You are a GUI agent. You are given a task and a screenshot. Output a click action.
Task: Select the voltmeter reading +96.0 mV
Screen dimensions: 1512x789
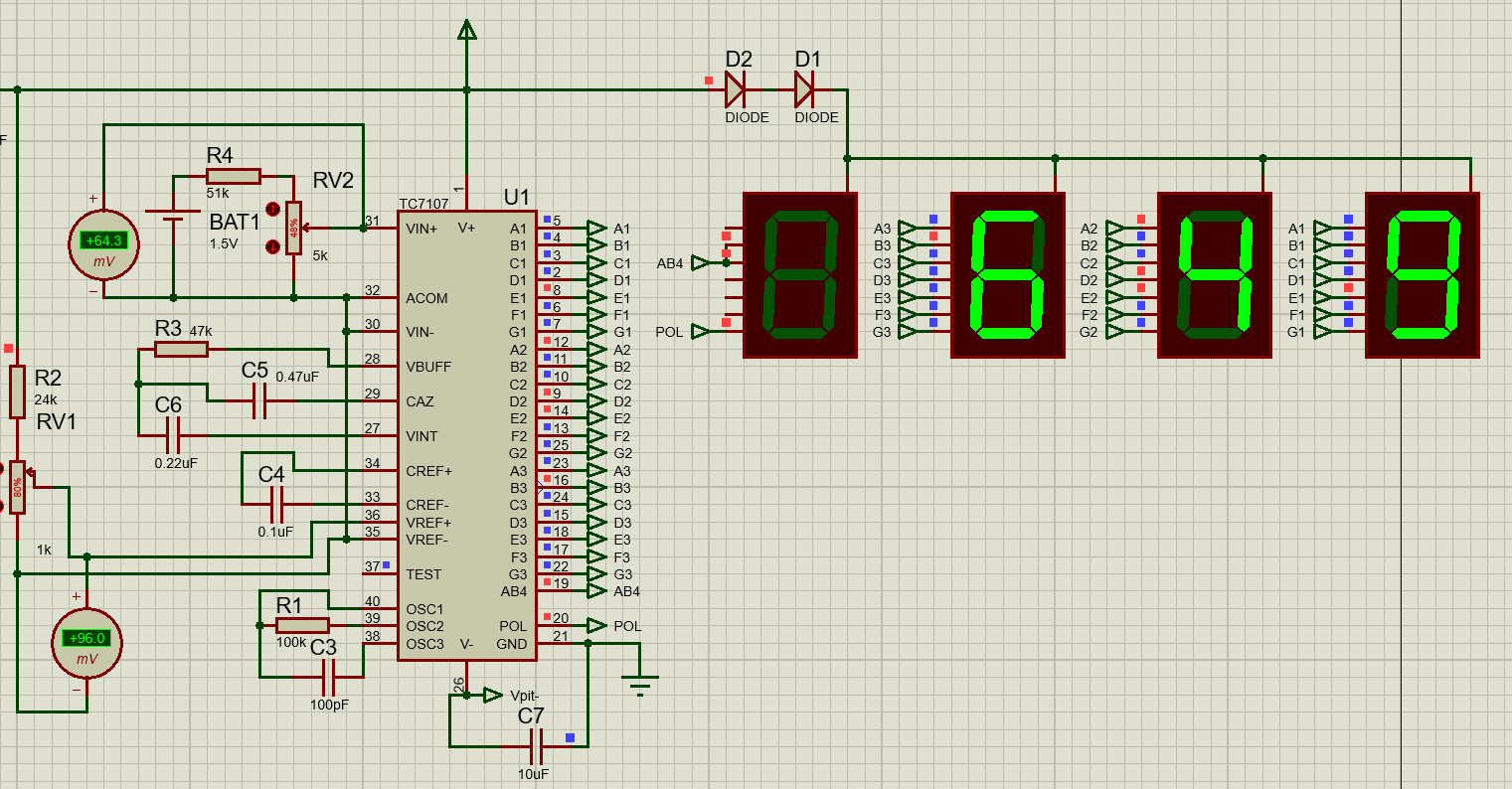click(86, 642)
